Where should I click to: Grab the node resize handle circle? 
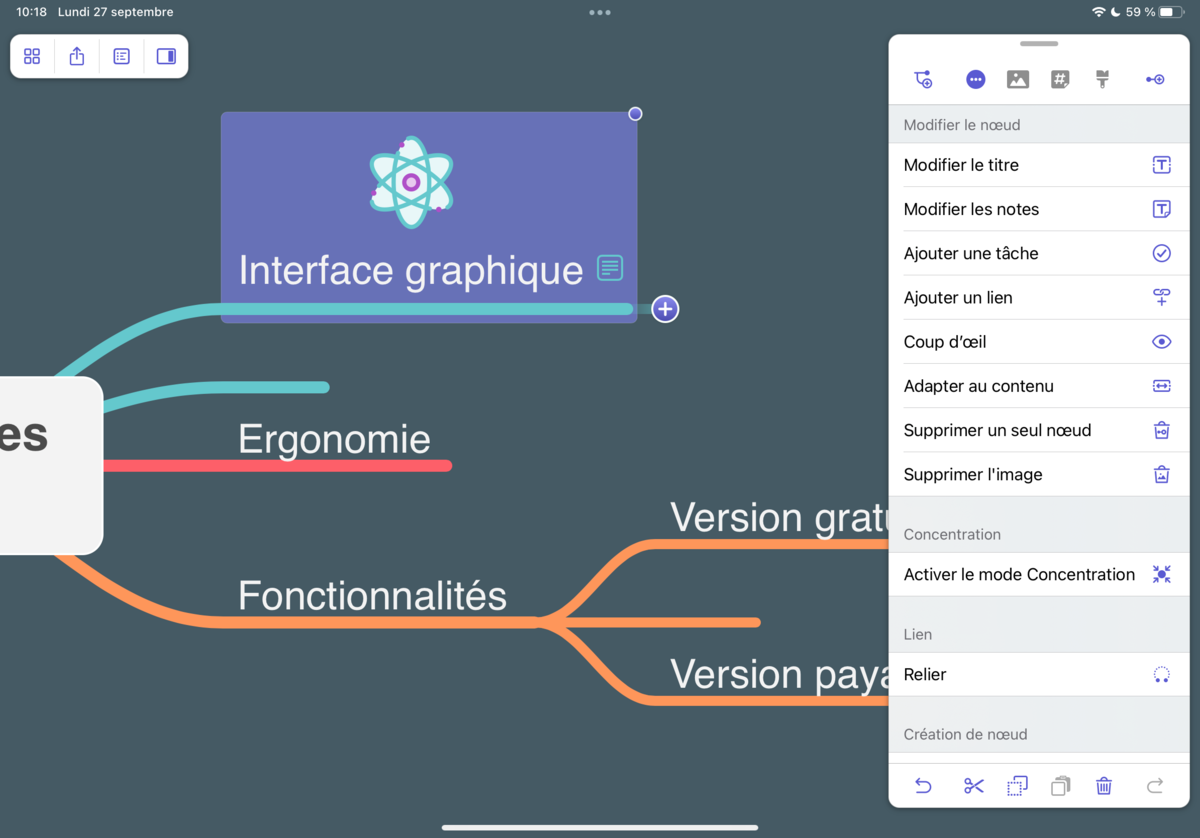tap(635, 114)
